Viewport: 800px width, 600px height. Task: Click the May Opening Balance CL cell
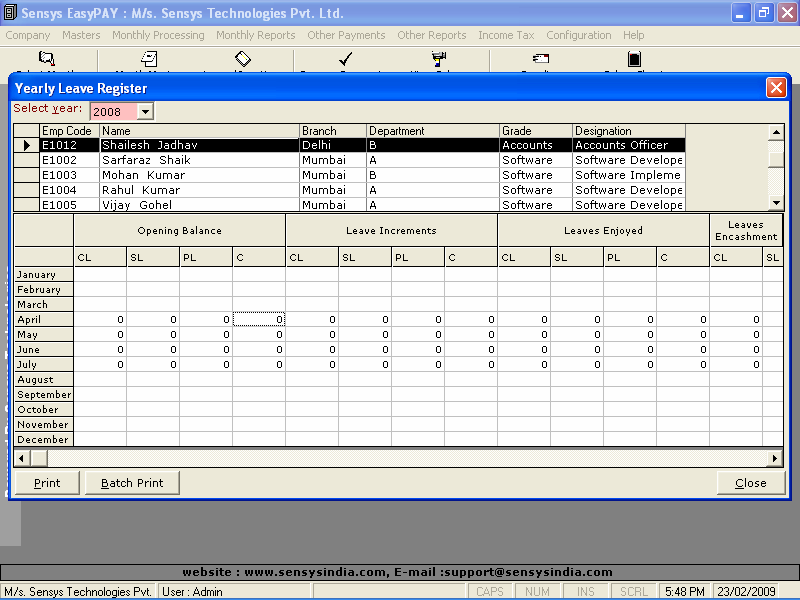tap(101, 335)
